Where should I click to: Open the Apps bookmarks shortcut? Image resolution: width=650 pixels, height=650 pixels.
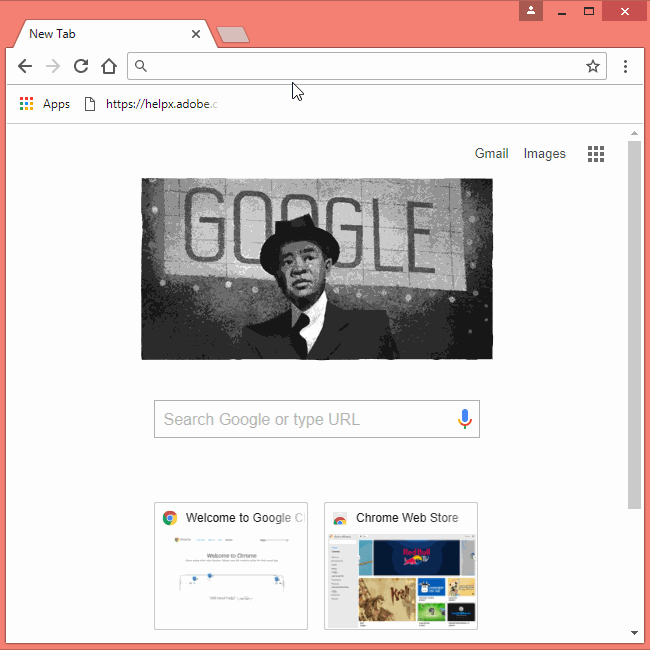pos(45,104)
